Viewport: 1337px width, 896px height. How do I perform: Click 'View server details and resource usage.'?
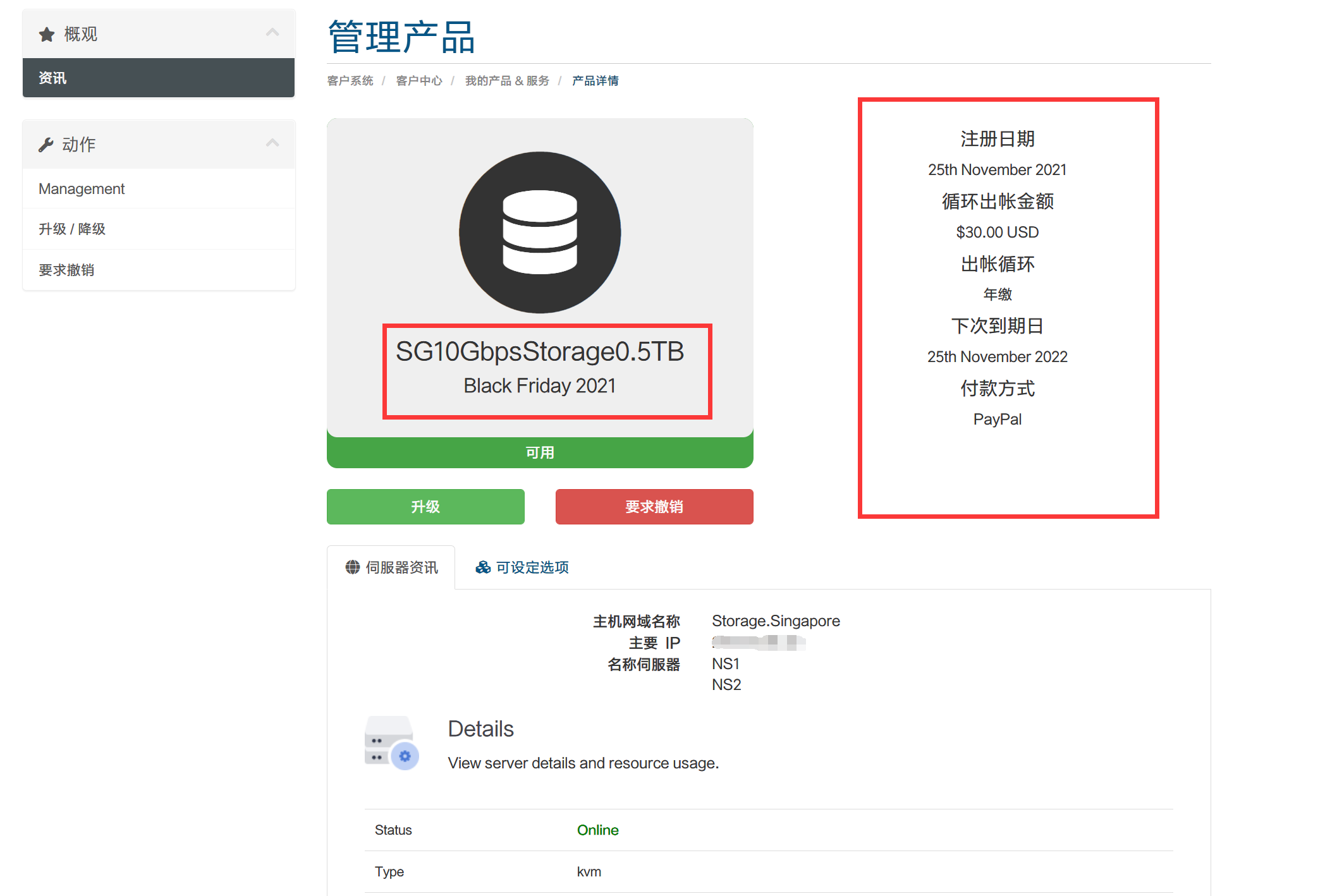pos(583,763)
